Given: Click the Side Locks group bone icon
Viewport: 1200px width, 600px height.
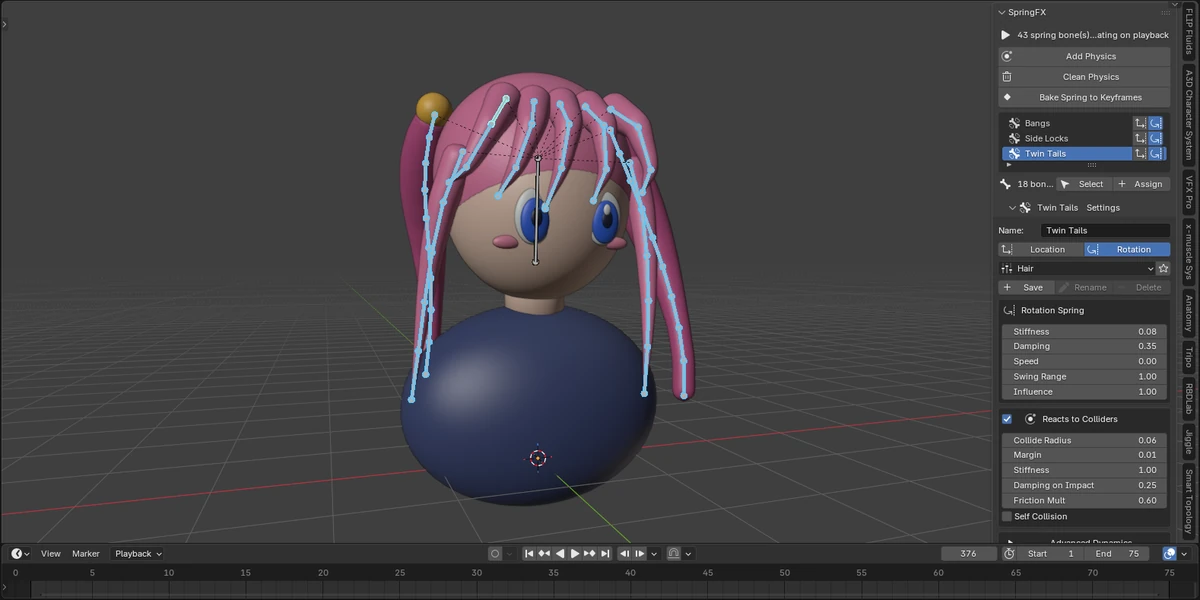Looking at the screenshot, I should coord(1014,138).
